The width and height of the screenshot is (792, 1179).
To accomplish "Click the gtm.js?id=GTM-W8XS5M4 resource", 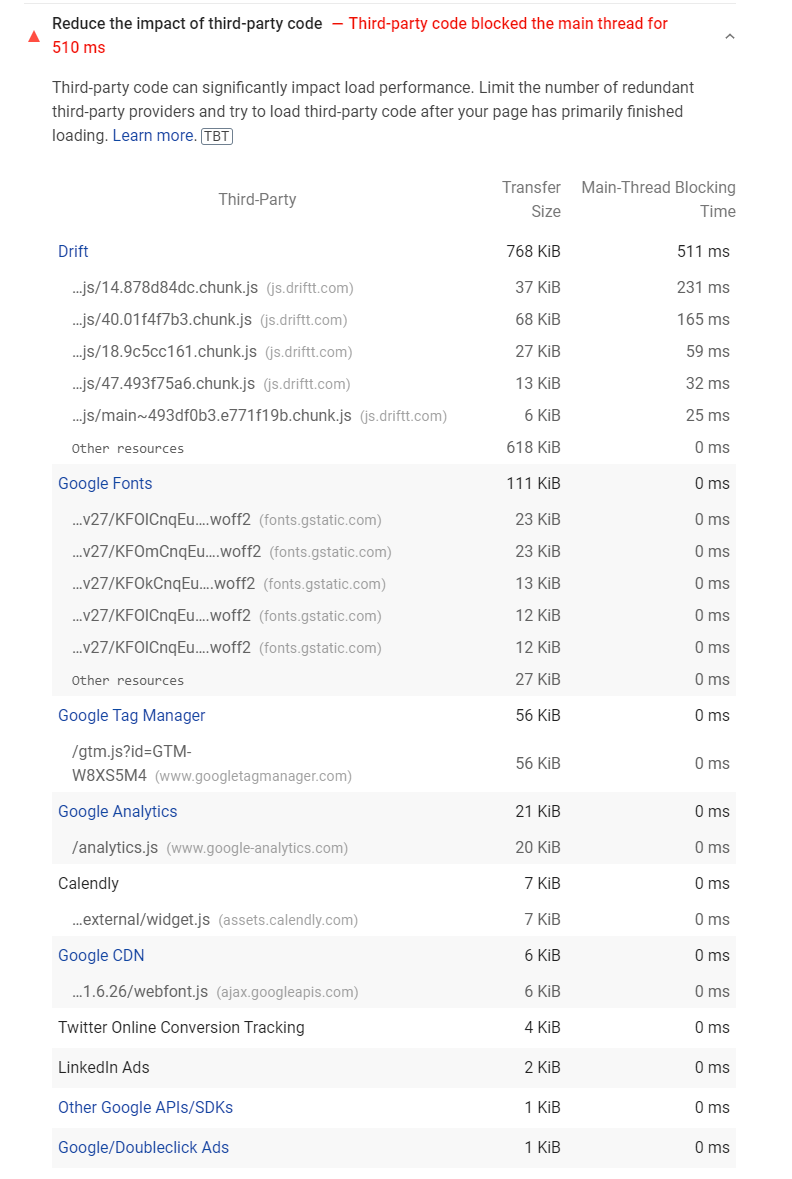I will pos(211,764).
